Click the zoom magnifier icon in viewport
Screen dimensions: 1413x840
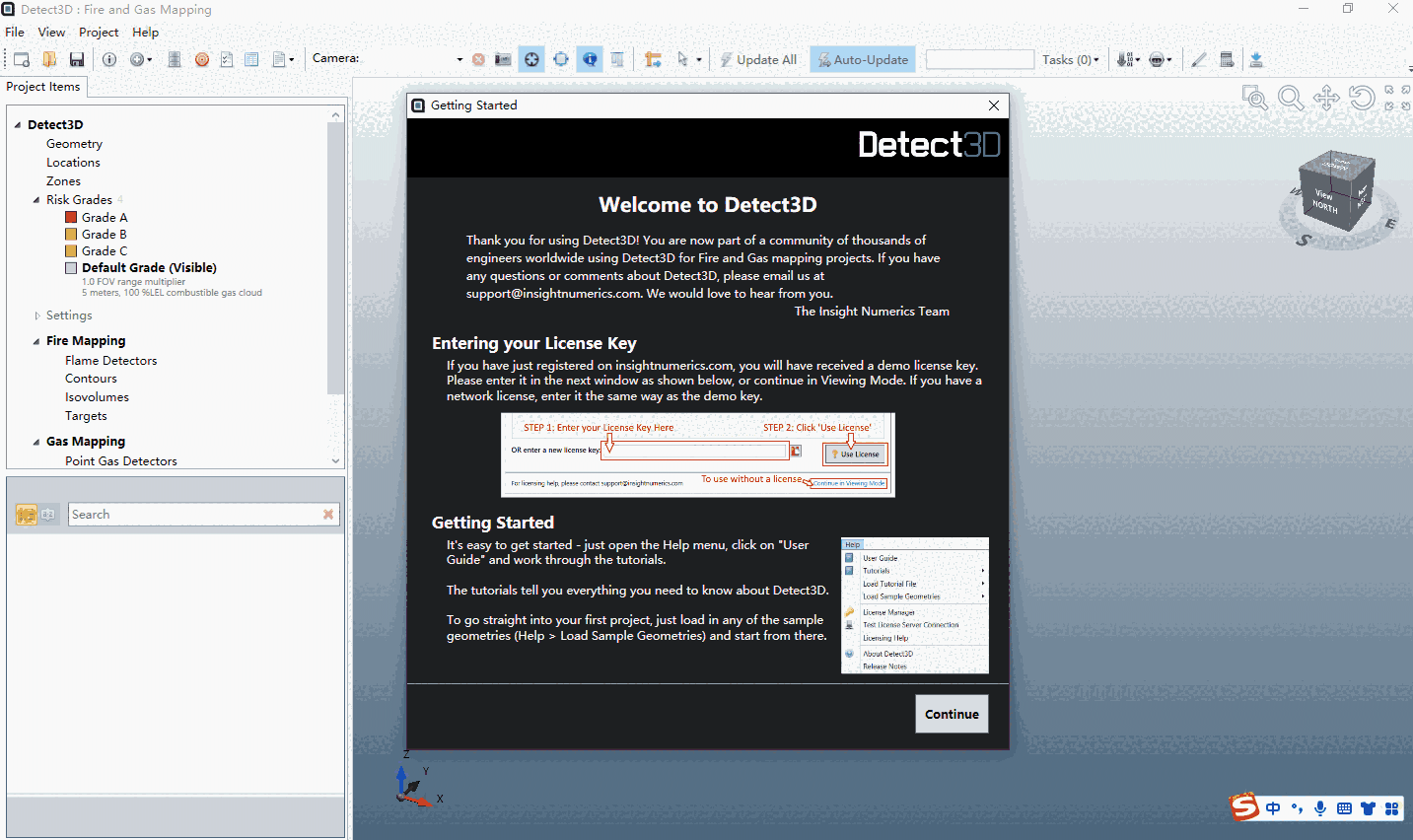[1290, 98]
